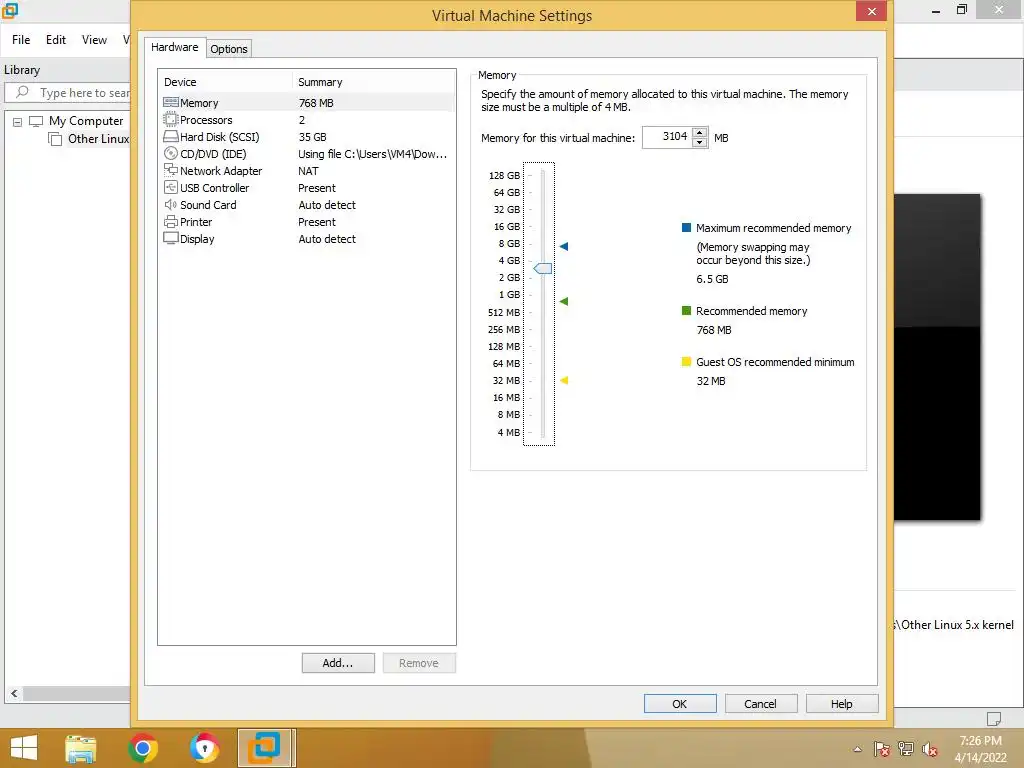Open the File menu
The width and height of the screenshot is (1024, 768).
point(21,40)
